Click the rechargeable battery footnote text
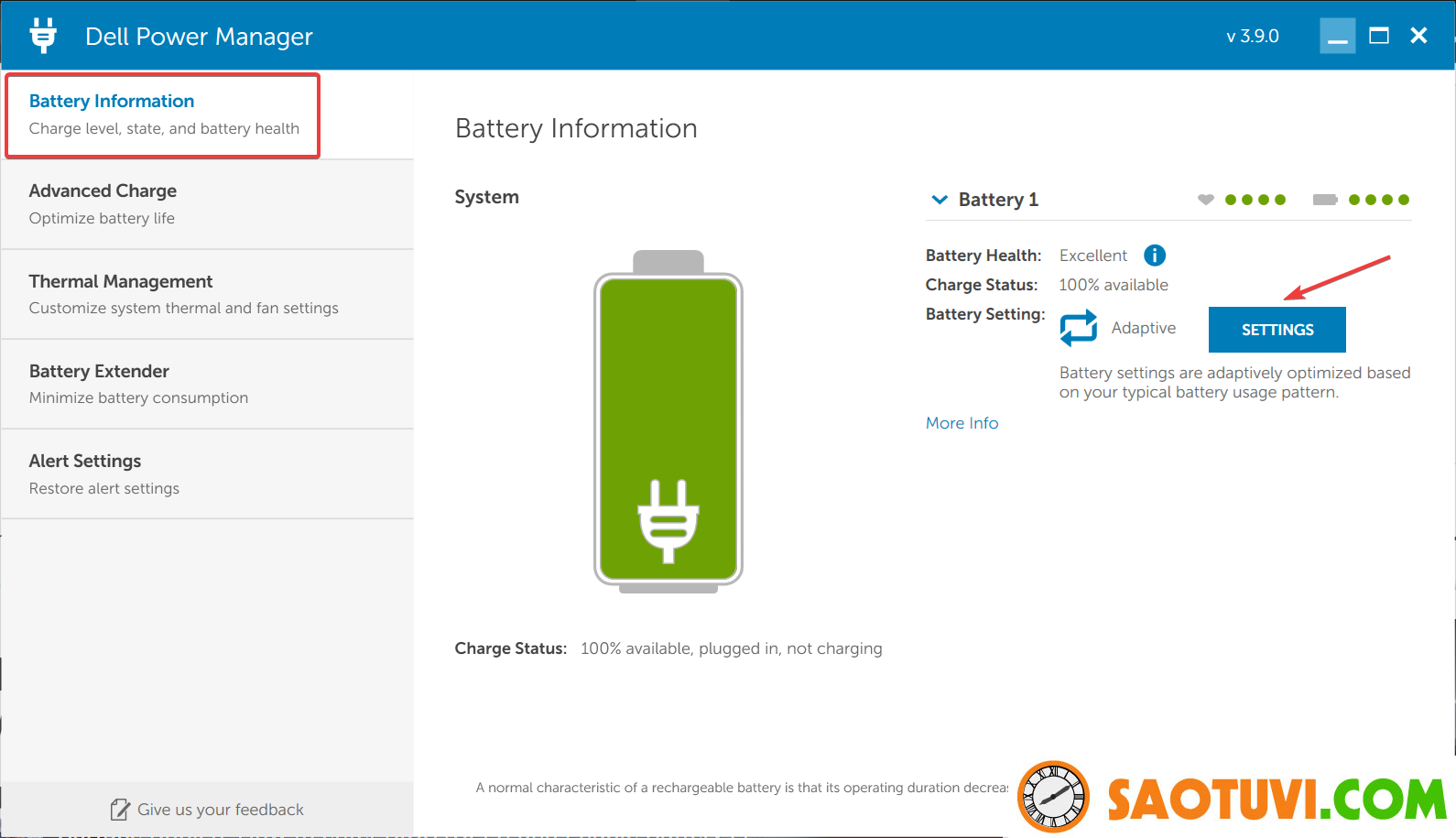The image size is (1456, 838). (742, 788)
